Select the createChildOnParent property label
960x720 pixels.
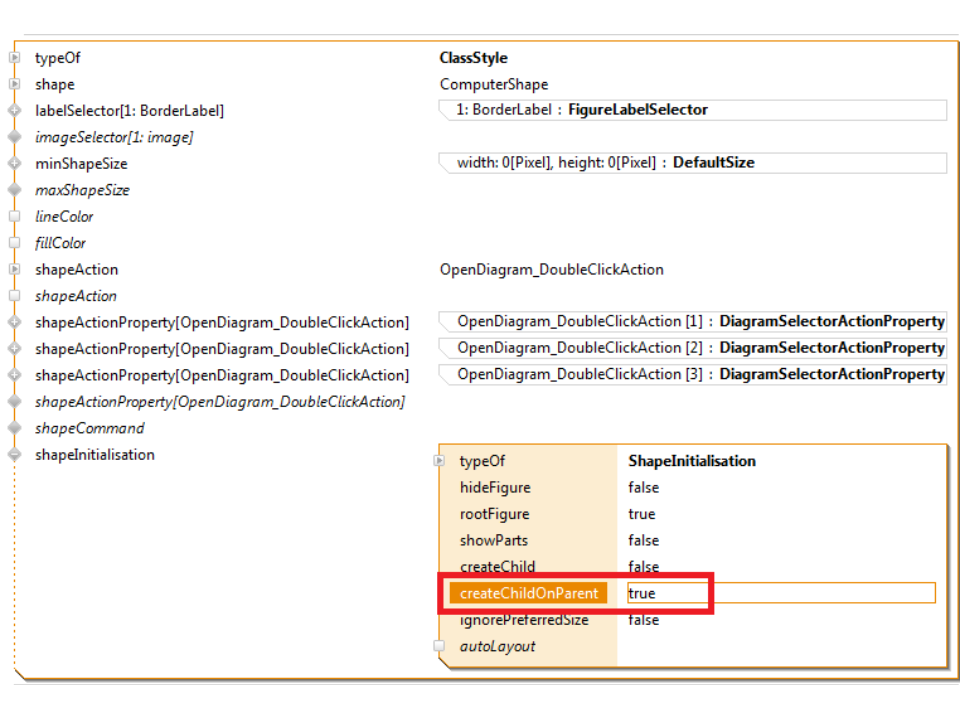(528, 593)
